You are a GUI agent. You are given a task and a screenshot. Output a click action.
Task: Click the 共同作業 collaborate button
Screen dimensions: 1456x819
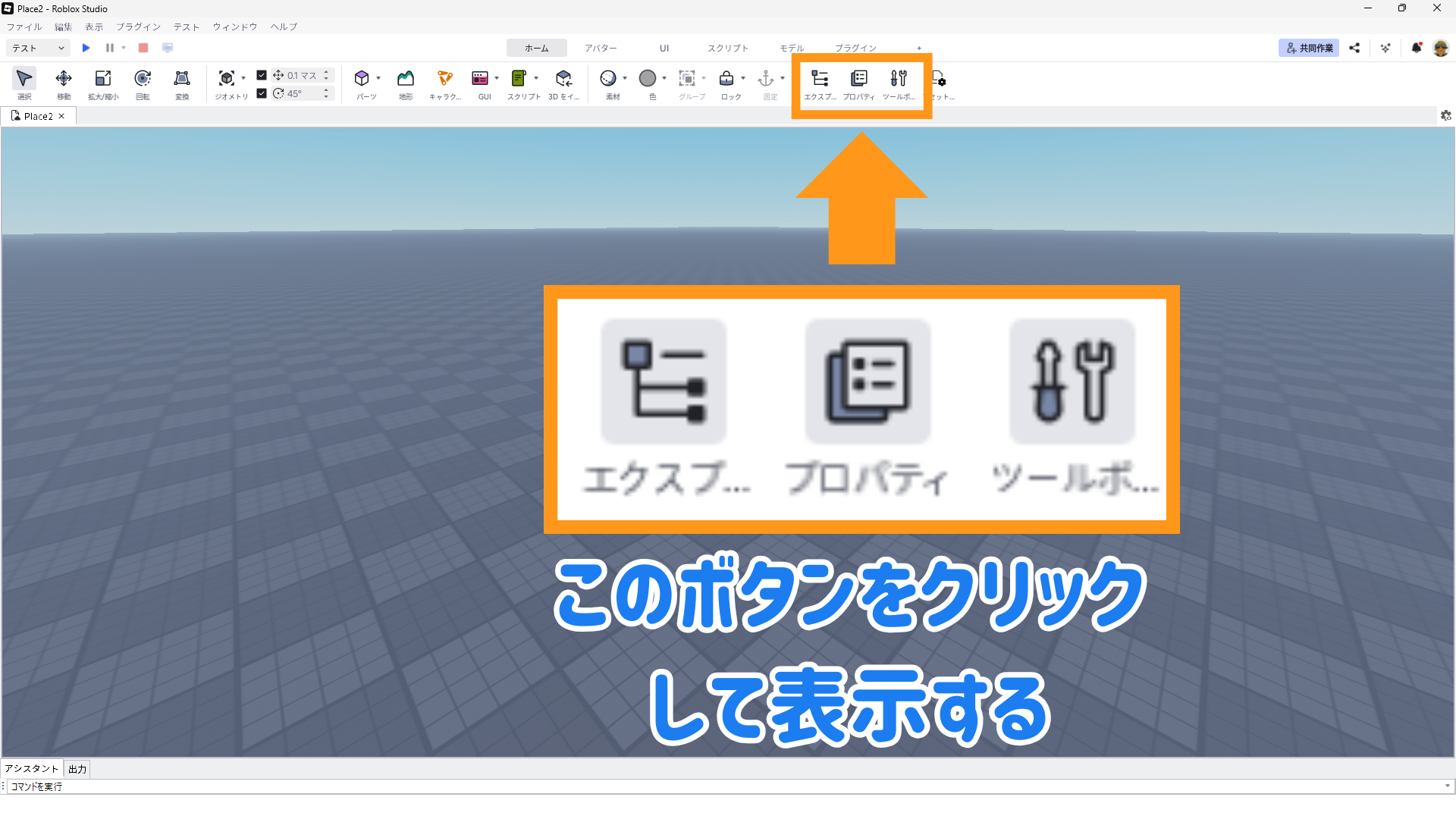(1309, 48)
